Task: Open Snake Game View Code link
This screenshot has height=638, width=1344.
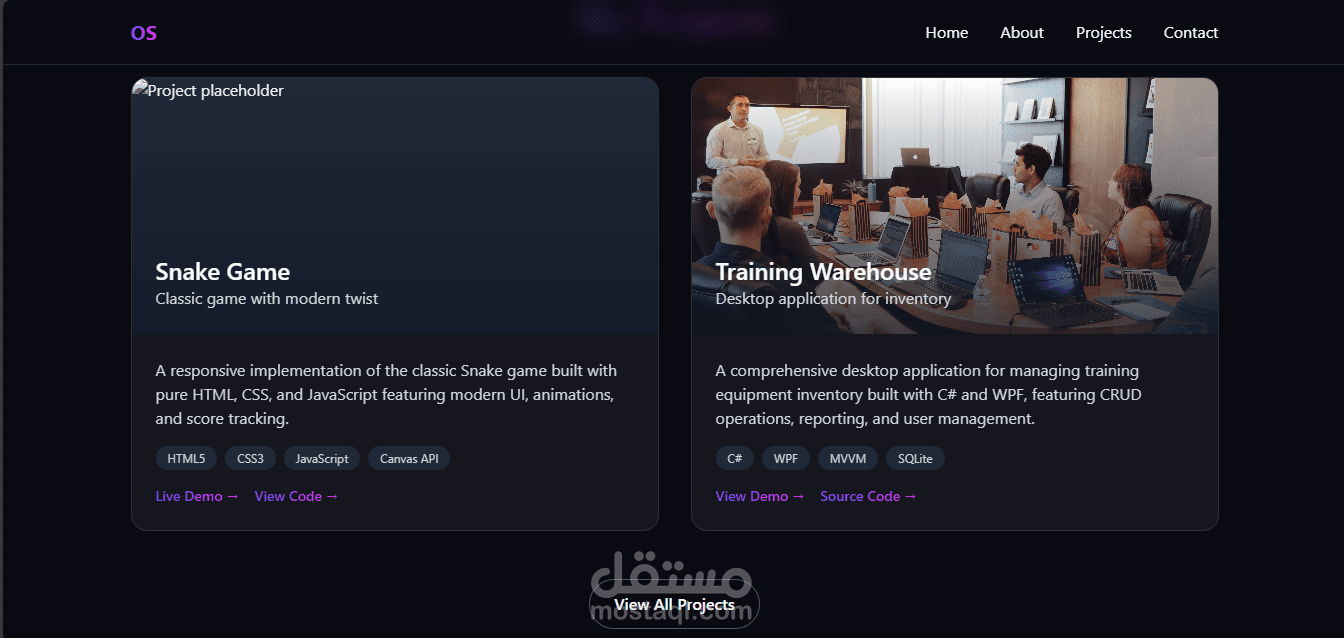Action: pyautogui.click(x=296, y=496)
